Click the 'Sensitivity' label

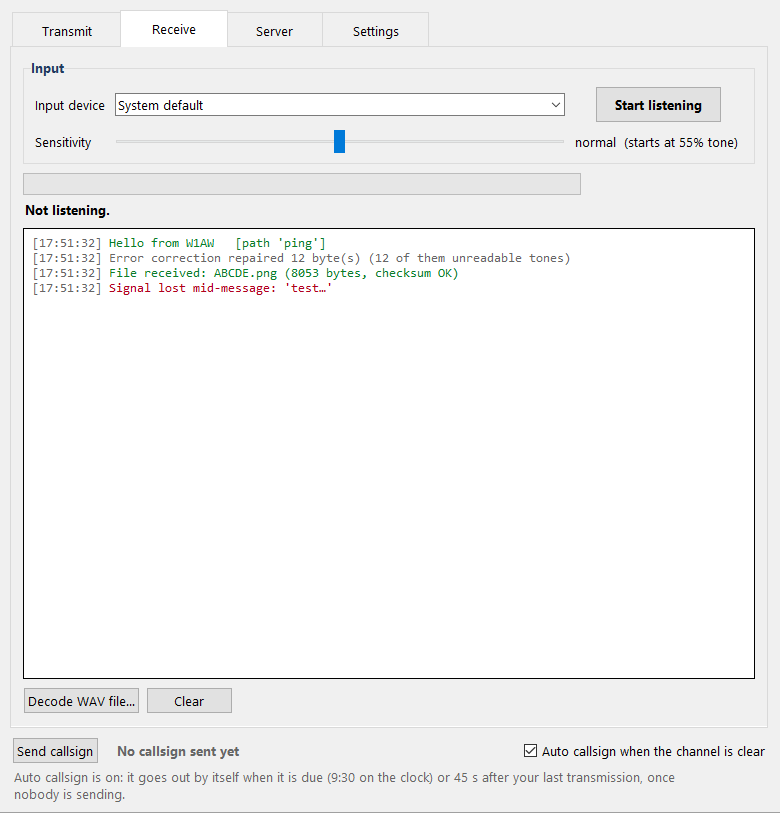point(63,142)
